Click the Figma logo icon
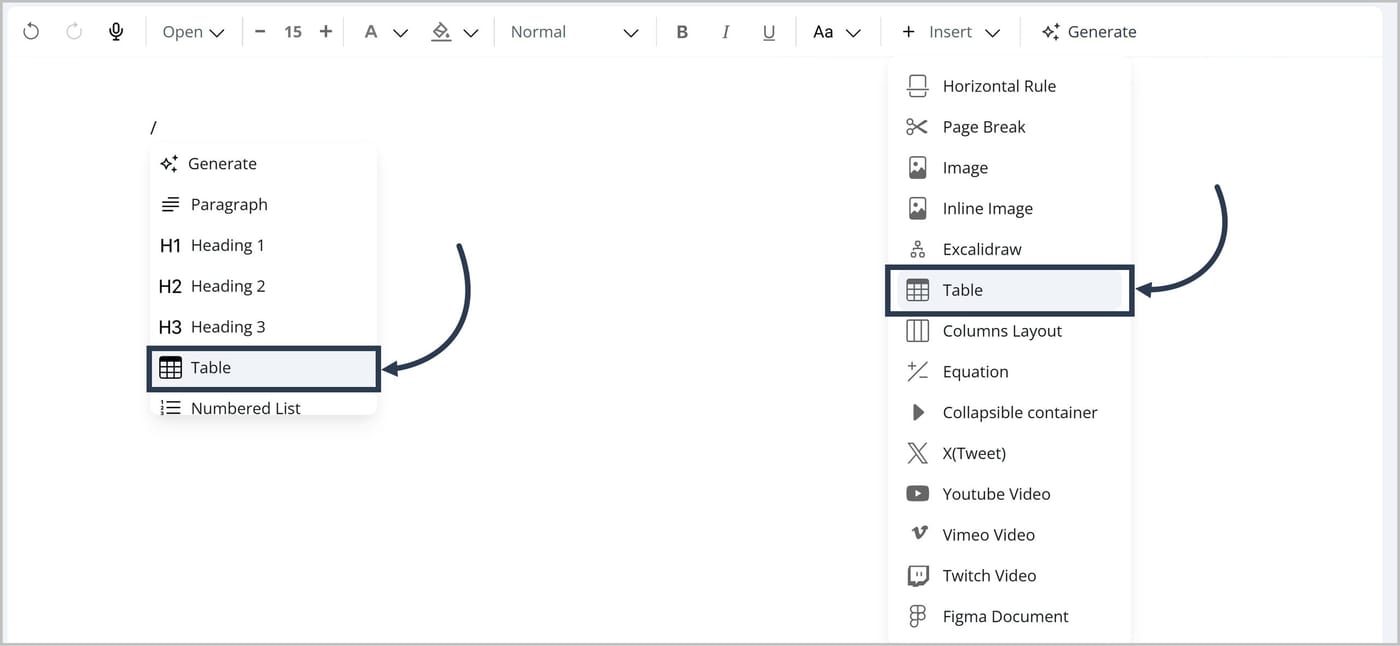 point(917,617)
